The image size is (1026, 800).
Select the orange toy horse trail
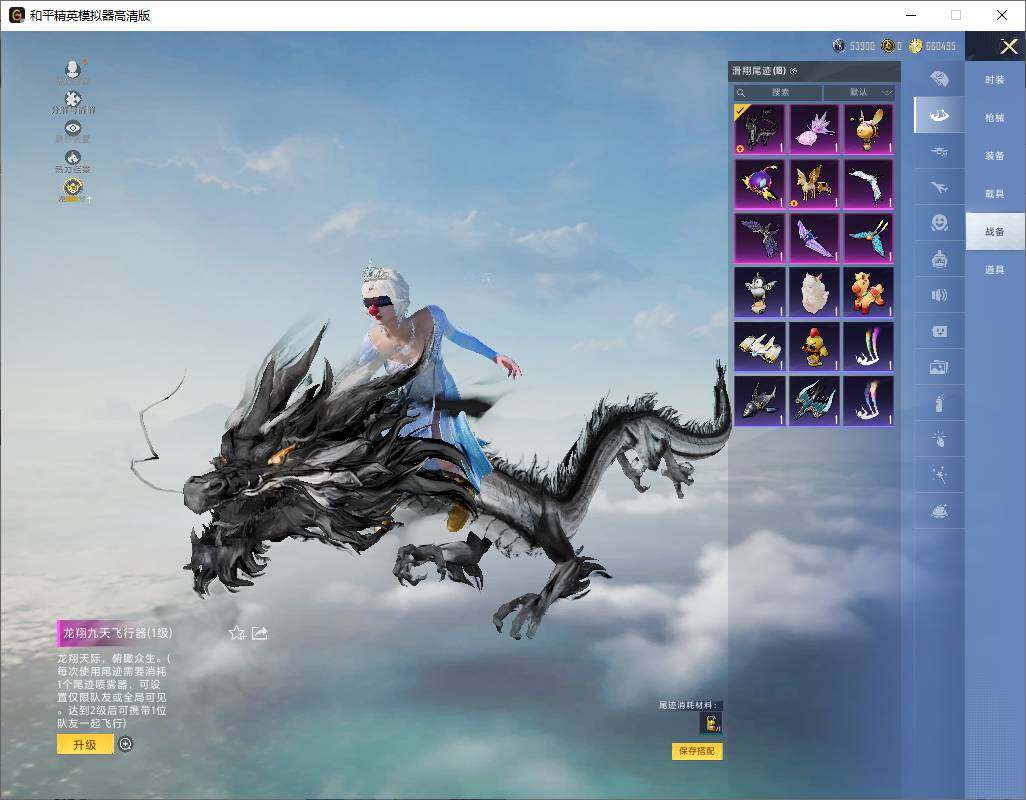point(868,292)
